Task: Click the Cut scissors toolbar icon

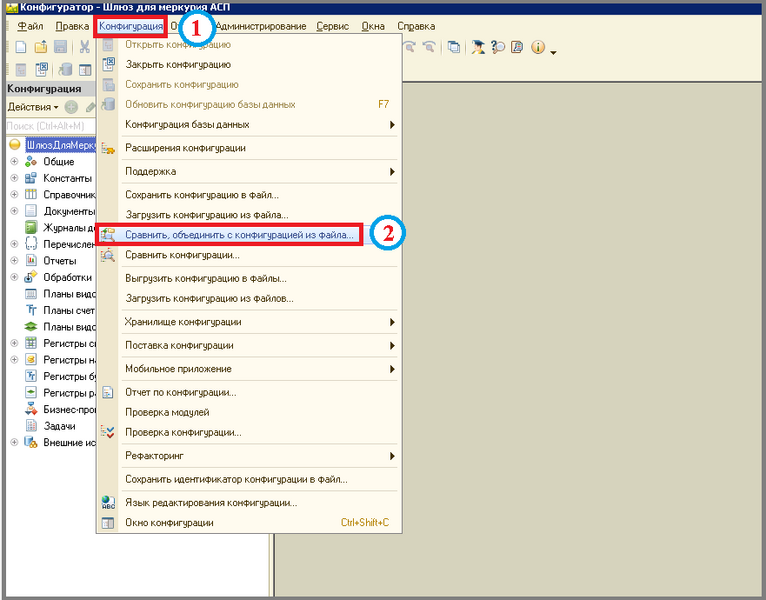Action: [85, 47]
